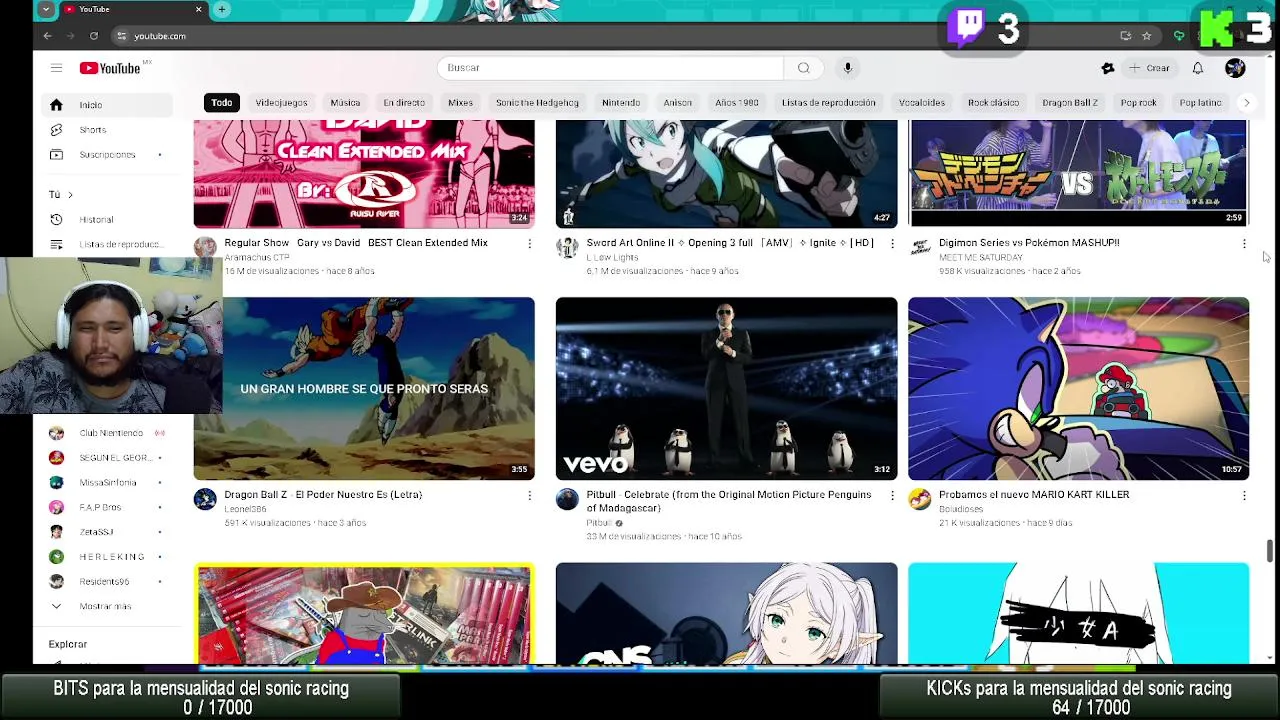Open options menu for Pitbull Celebrate video

(892, 495)
